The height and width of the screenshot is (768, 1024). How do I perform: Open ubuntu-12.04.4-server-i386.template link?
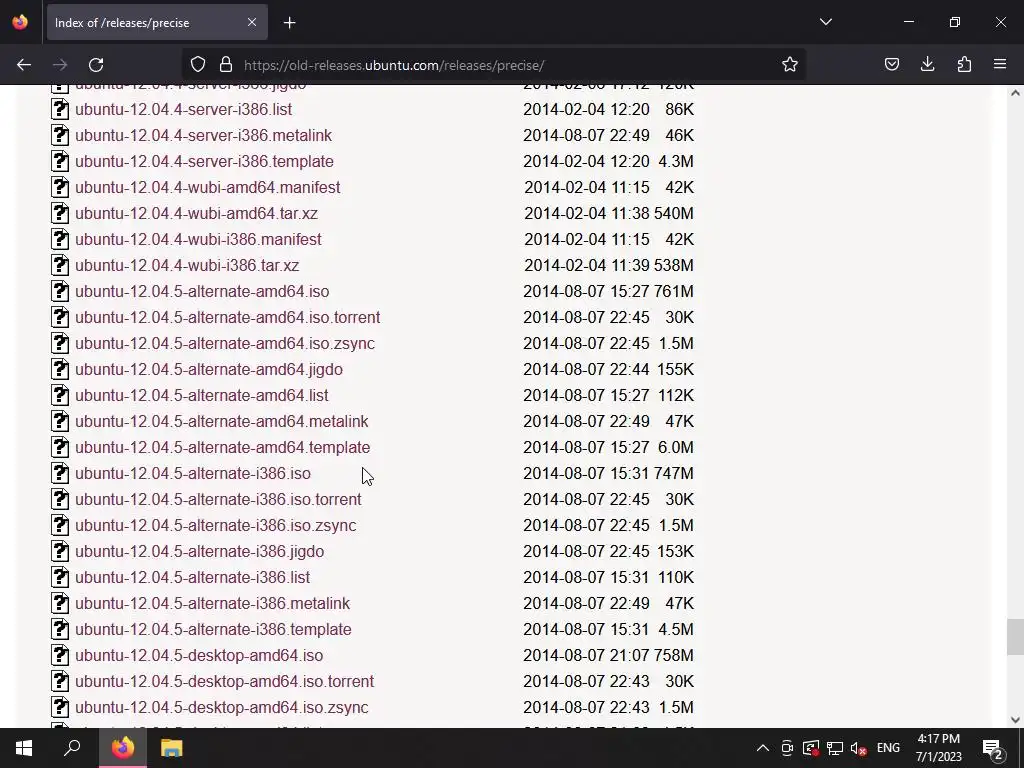tap(204, 161)
